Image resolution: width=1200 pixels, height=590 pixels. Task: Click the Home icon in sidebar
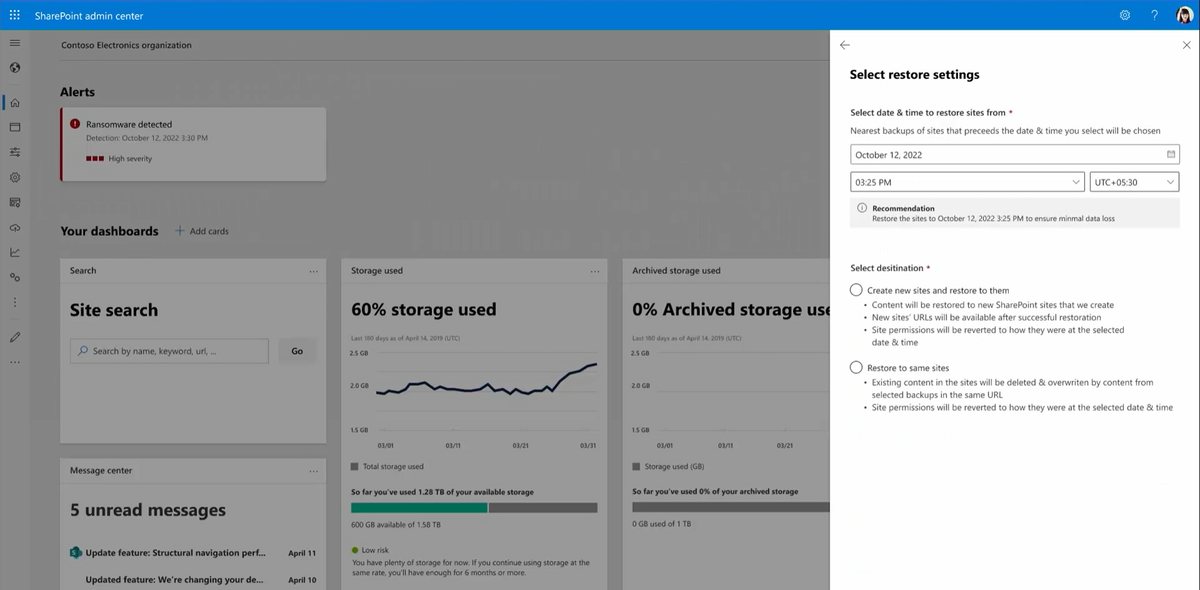pyautogui.click(x=14, y=102)
